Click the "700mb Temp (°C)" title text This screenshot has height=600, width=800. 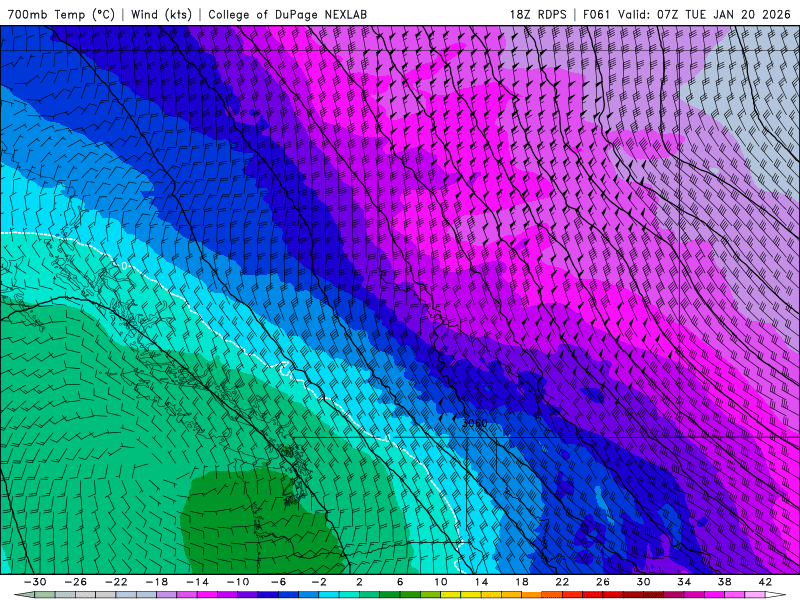pos(61,14)
